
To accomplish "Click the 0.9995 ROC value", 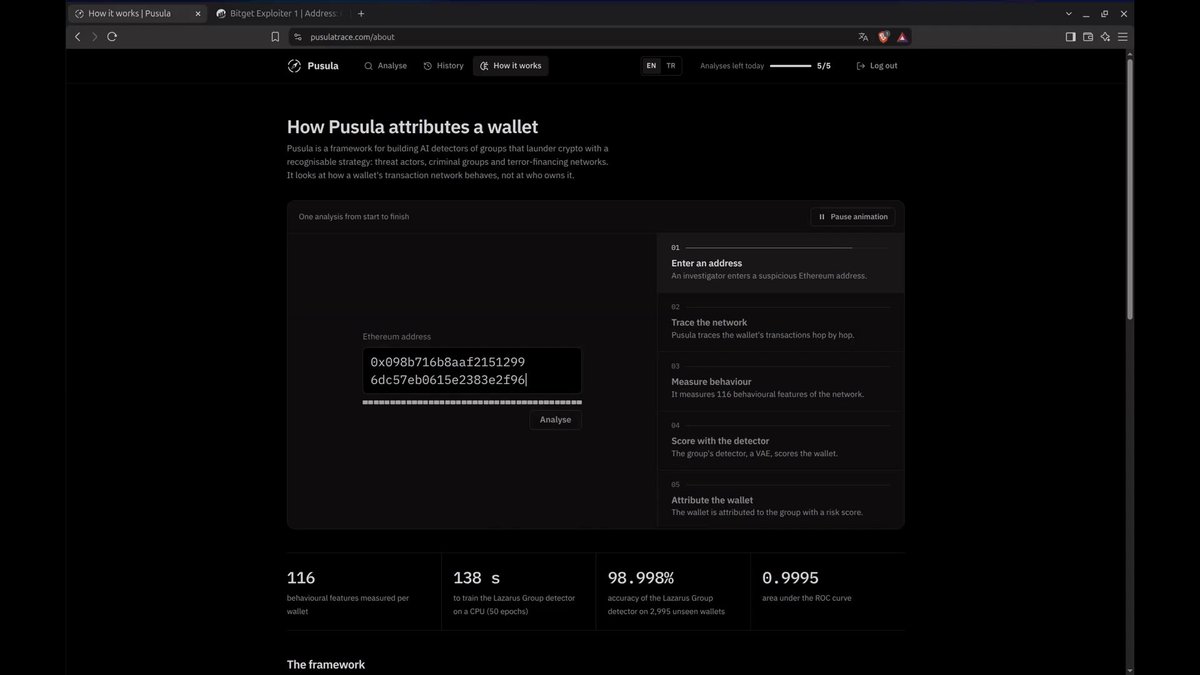I will point(790,578).
